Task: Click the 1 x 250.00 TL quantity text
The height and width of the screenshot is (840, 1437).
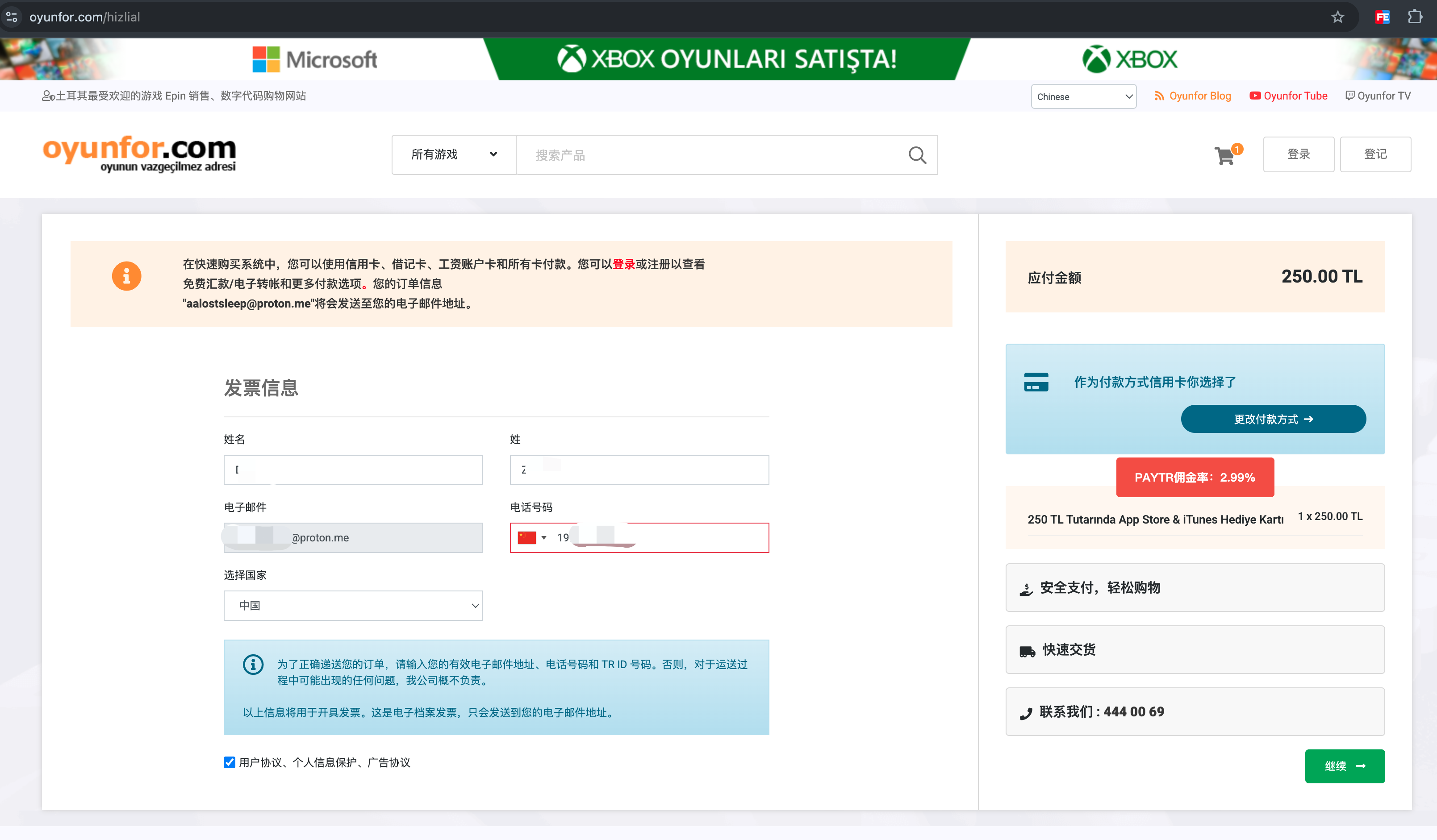Action: click(x=1330, y=516)
